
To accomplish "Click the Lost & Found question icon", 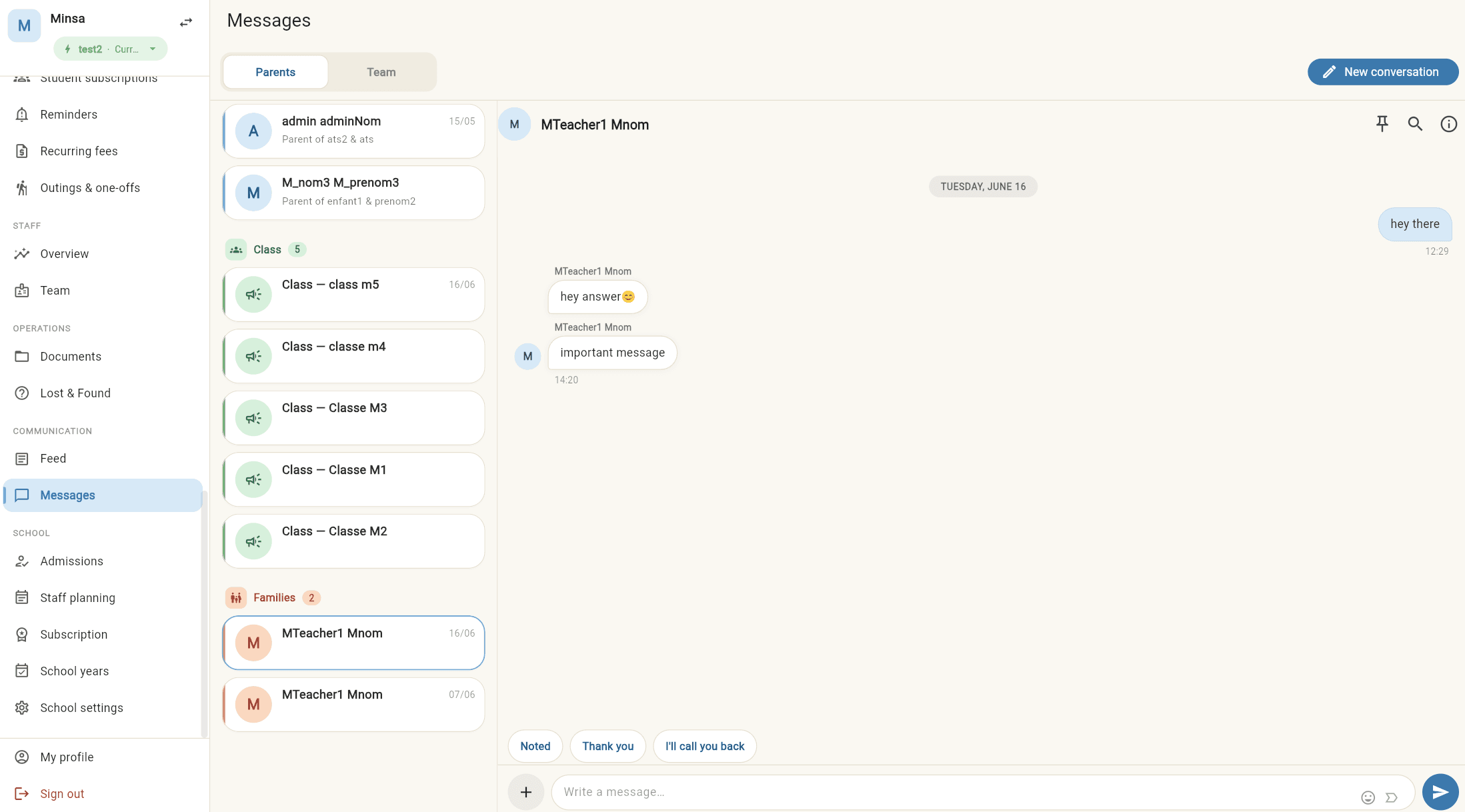I will point(22,393).
